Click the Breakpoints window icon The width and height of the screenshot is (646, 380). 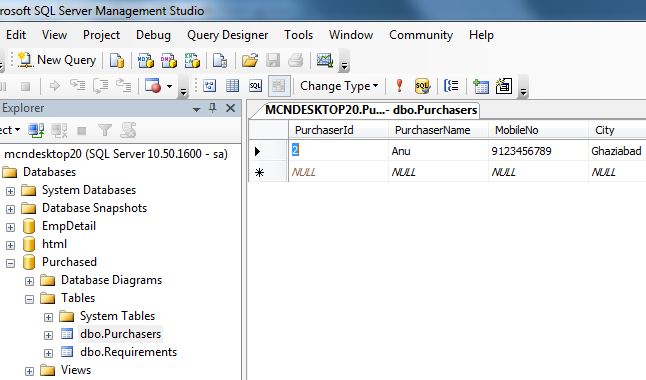[x=153, y=86]
